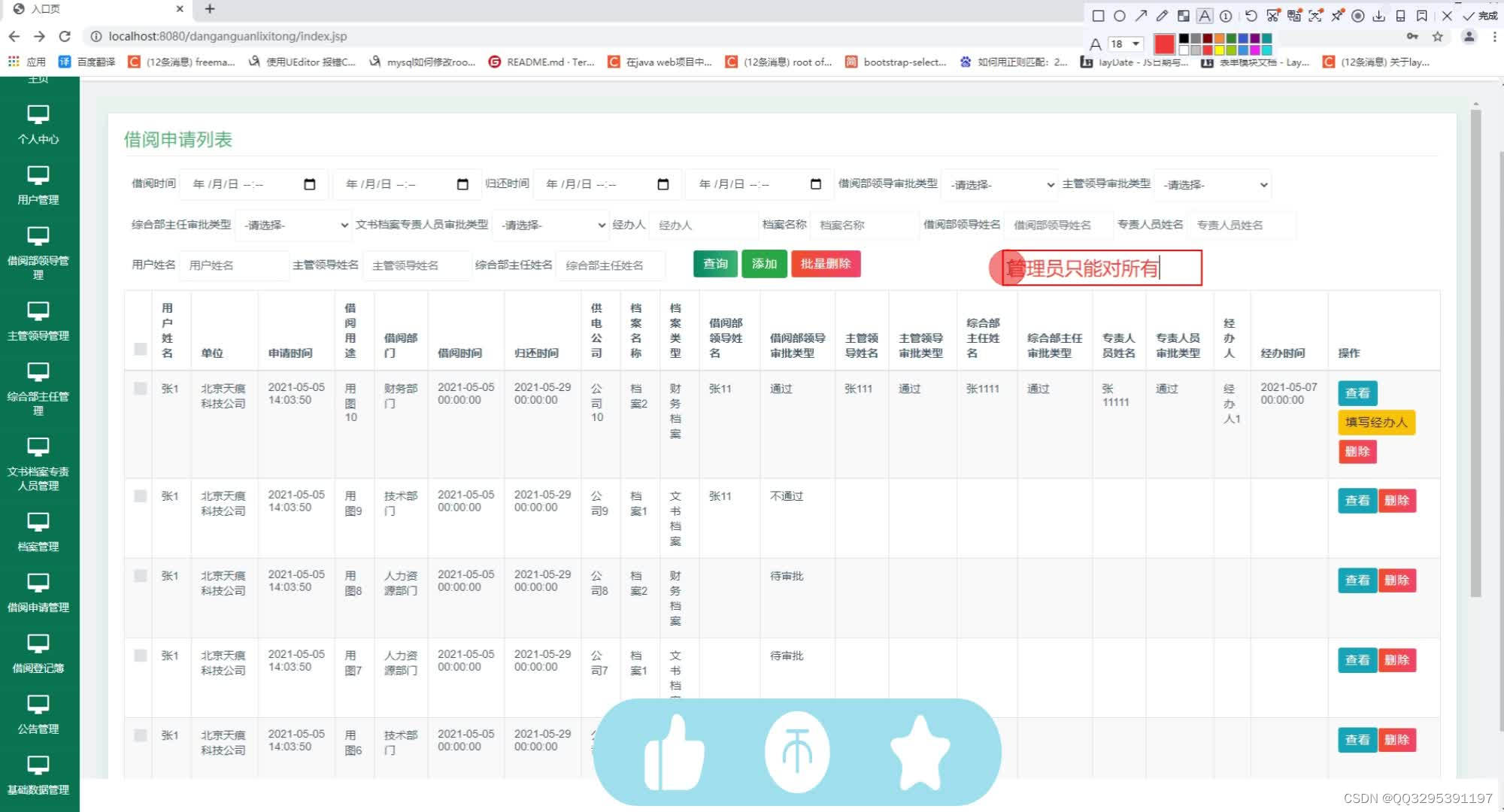
Task: Click the OCR text recognition icon
Action: [1315, 16]
